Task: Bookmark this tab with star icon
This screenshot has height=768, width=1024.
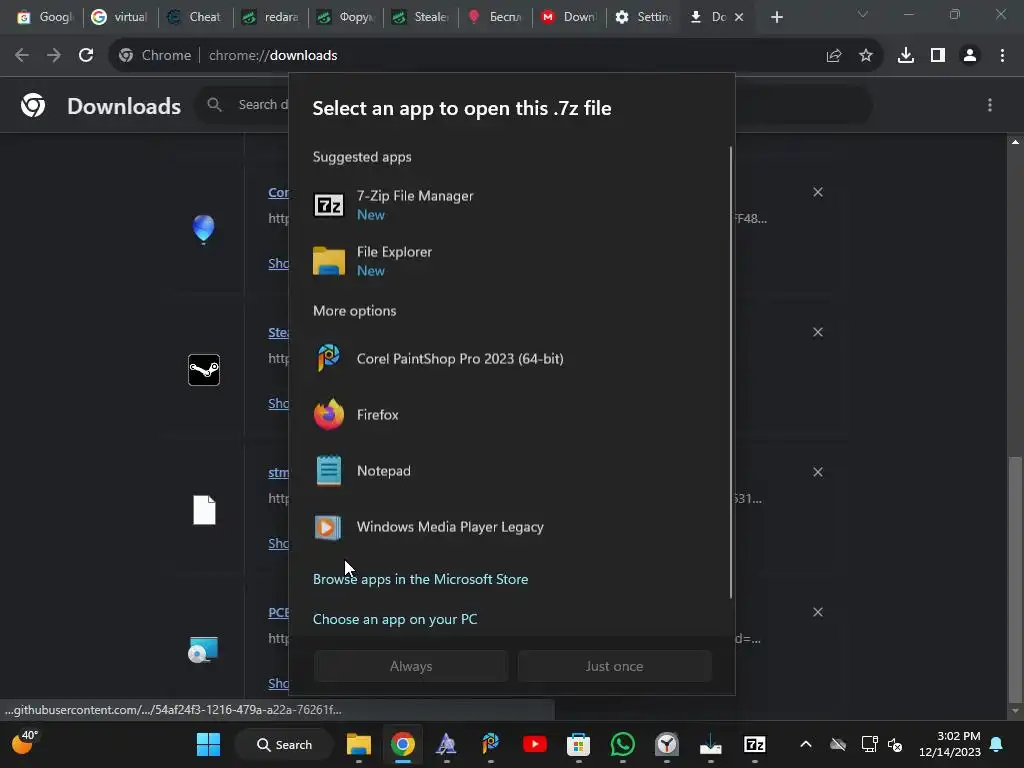Action: (866, 56)
